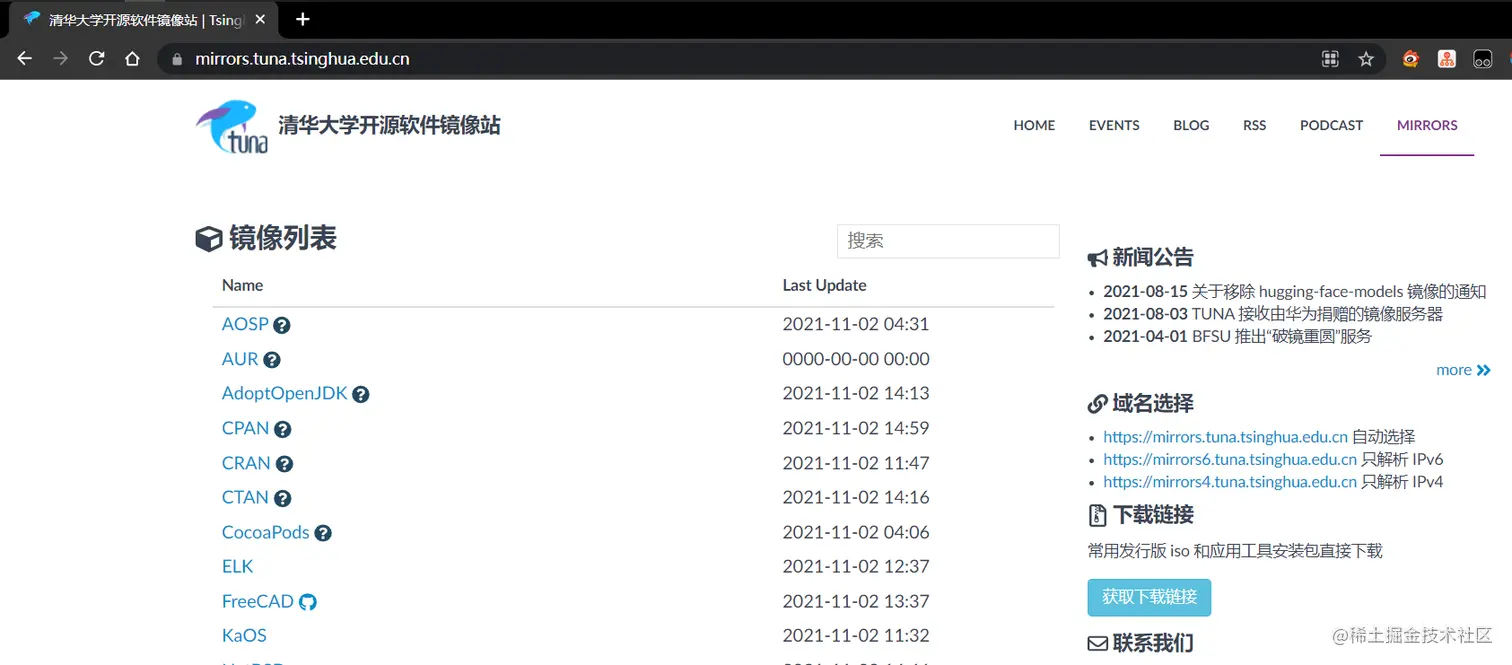Click the Last Update column header
The height and width of the screenshot is (665, 1512).
pos(824,285)
